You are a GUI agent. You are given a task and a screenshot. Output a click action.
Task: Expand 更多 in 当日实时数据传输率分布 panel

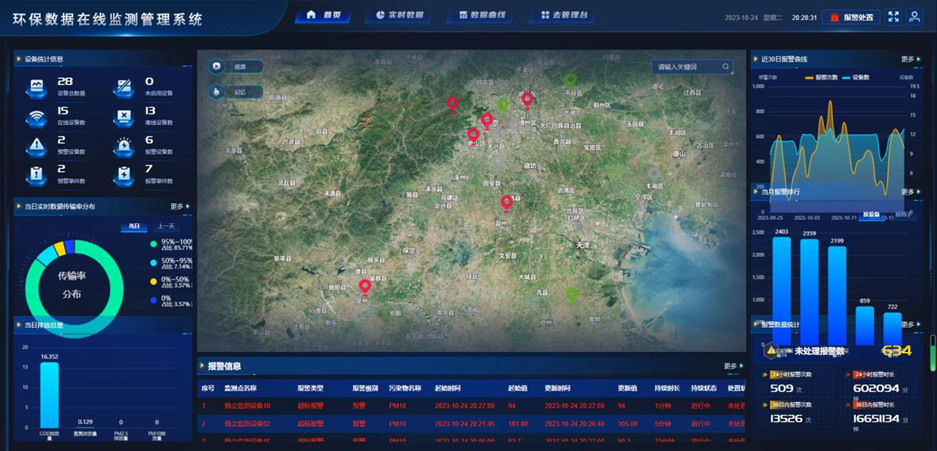pos(180,207)
